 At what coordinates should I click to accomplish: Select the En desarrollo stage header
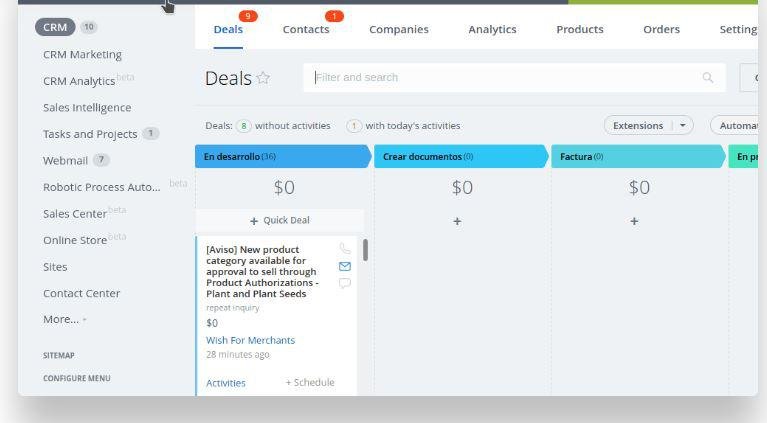[x=280, y=156]
